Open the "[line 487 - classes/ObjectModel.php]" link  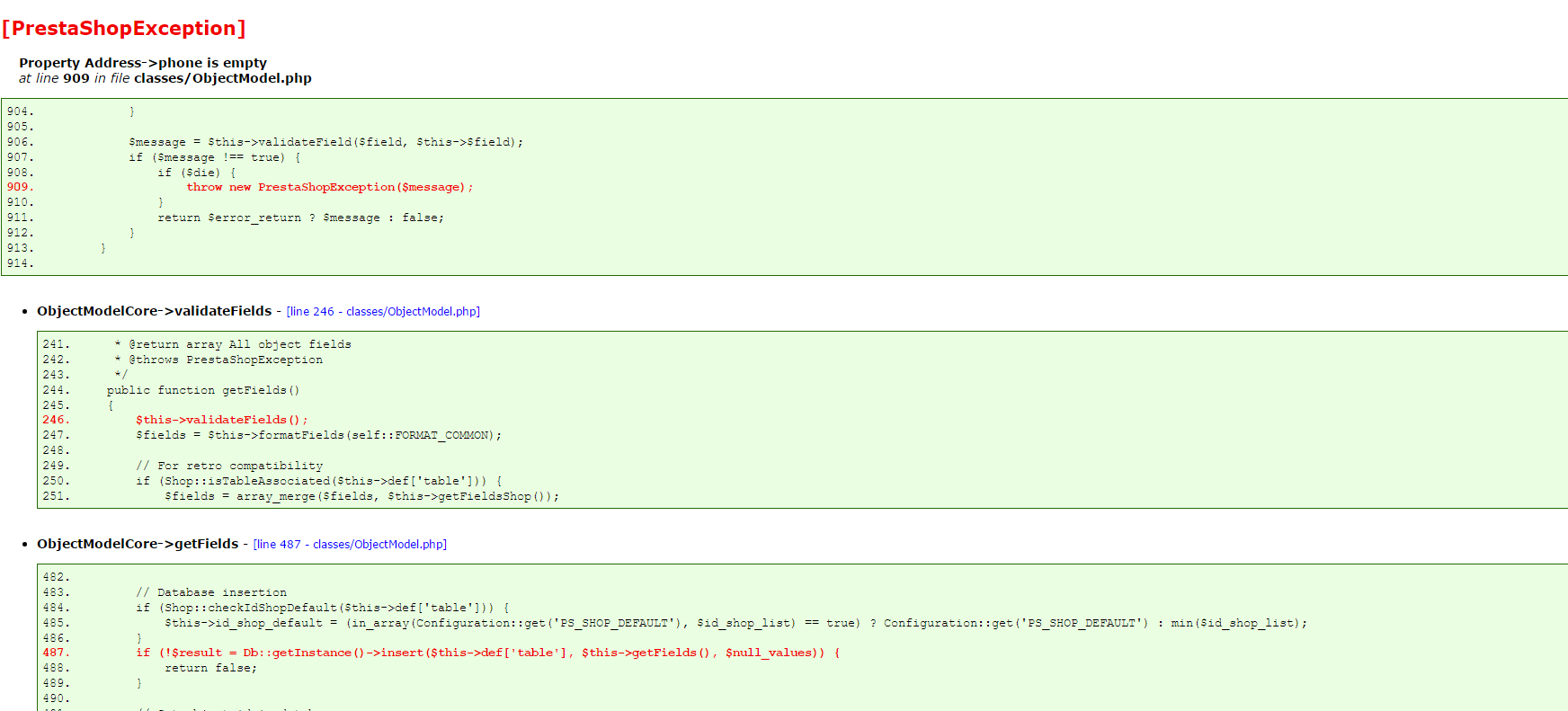350,545
